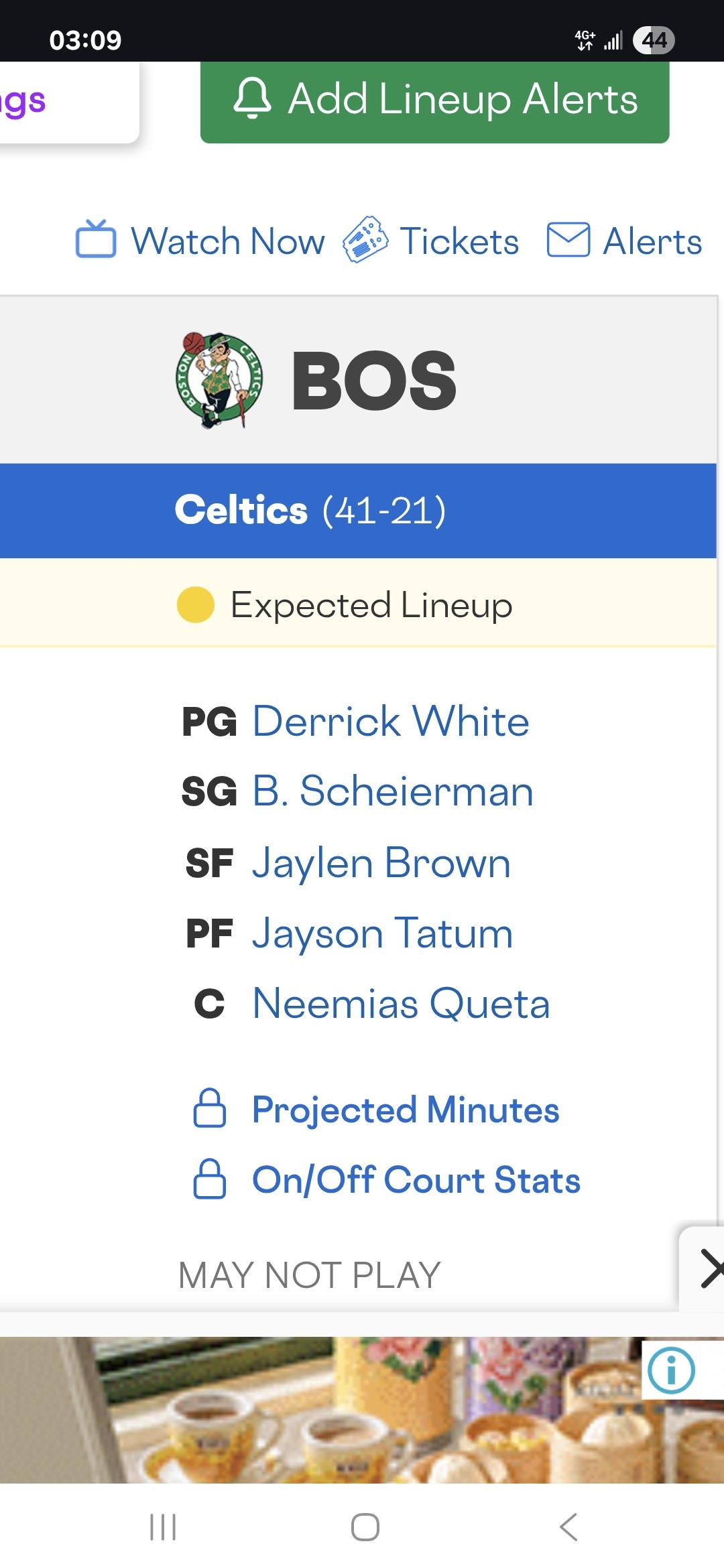Open the Projected Minutes link
Screen dimensions: 724x1568
[406, 1110]
